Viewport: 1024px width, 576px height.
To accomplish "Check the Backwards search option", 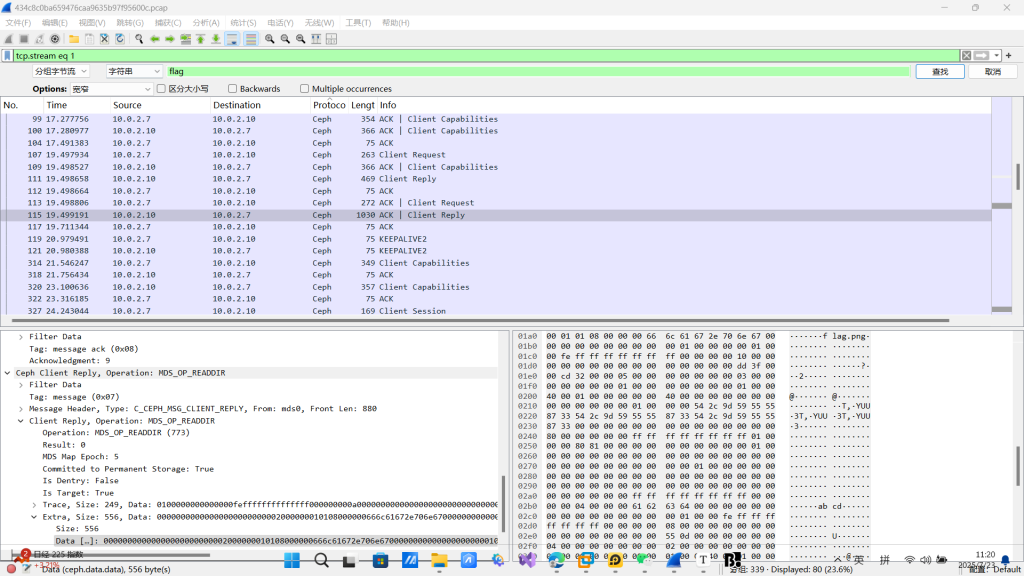I will [x=233, y=89].
